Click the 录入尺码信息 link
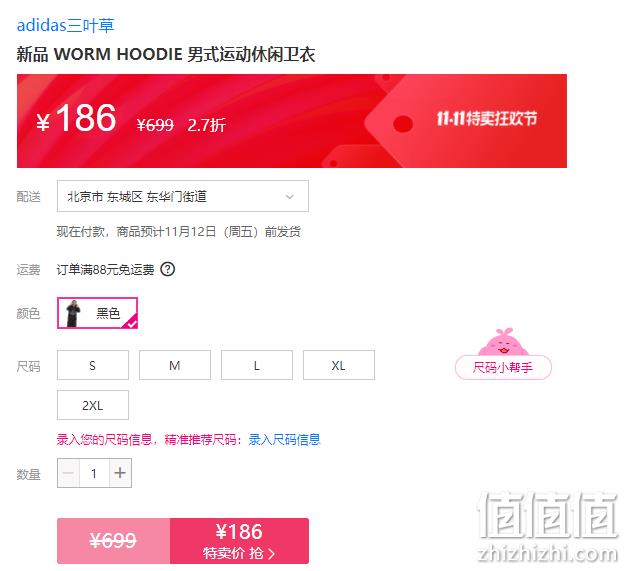Viewport: 627px width, 571px height. (x=284, y=439)
